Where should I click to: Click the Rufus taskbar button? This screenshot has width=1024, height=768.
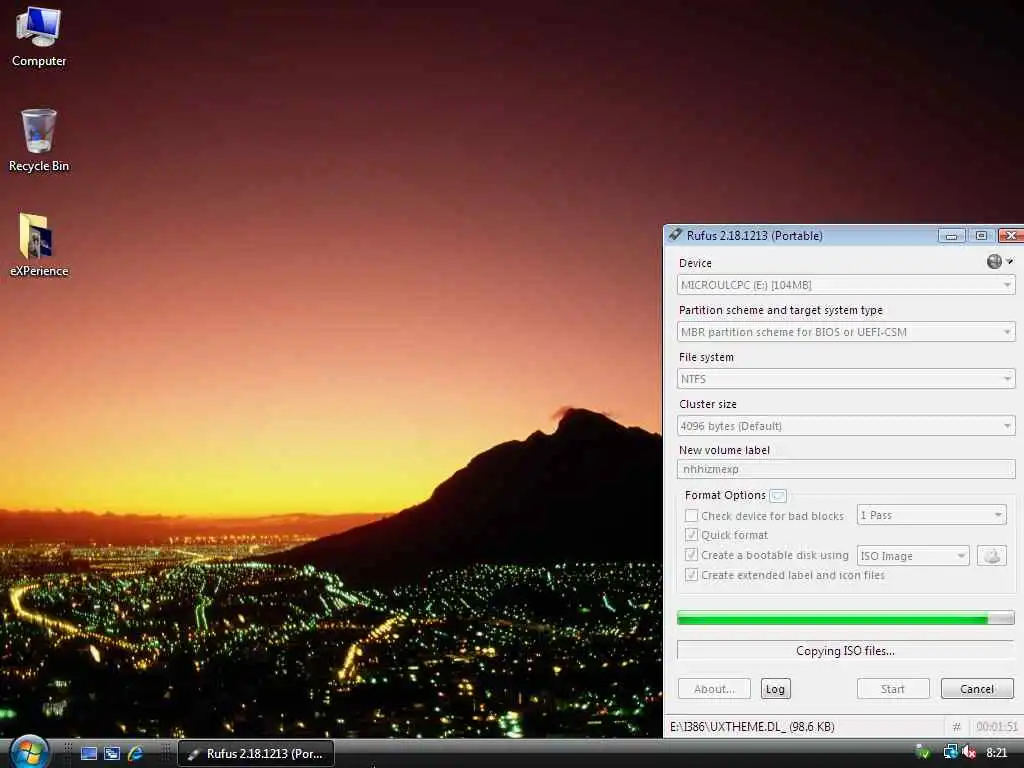point(256,754)
